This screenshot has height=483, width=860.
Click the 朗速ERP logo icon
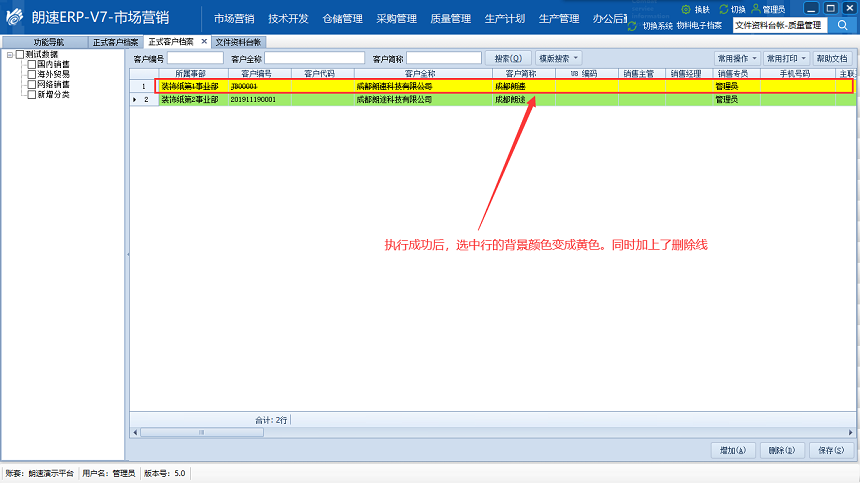pyautogui.click(x=14, y=18)
